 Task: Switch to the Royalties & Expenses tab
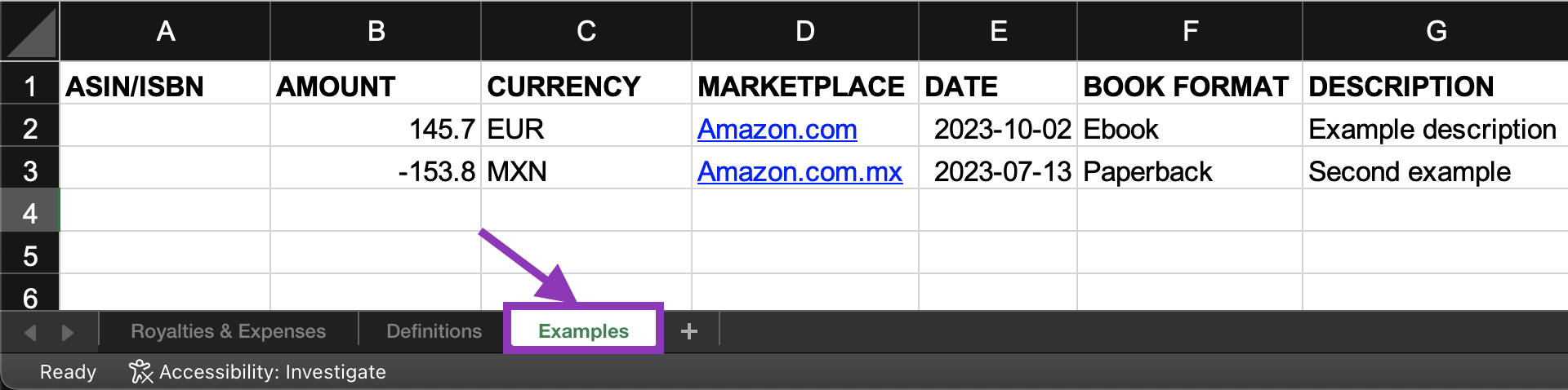(228, 331)
